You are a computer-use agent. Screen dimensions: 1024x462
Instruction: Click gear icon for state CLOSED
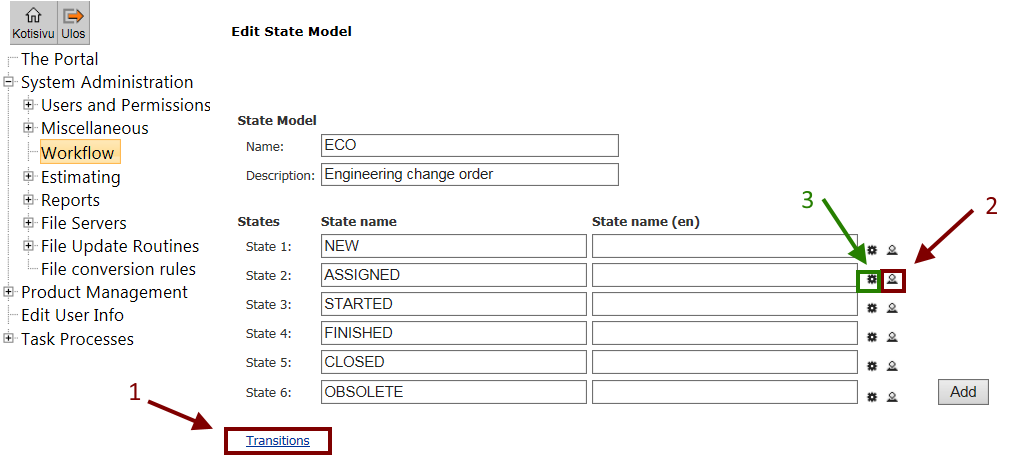coord(872,367)
